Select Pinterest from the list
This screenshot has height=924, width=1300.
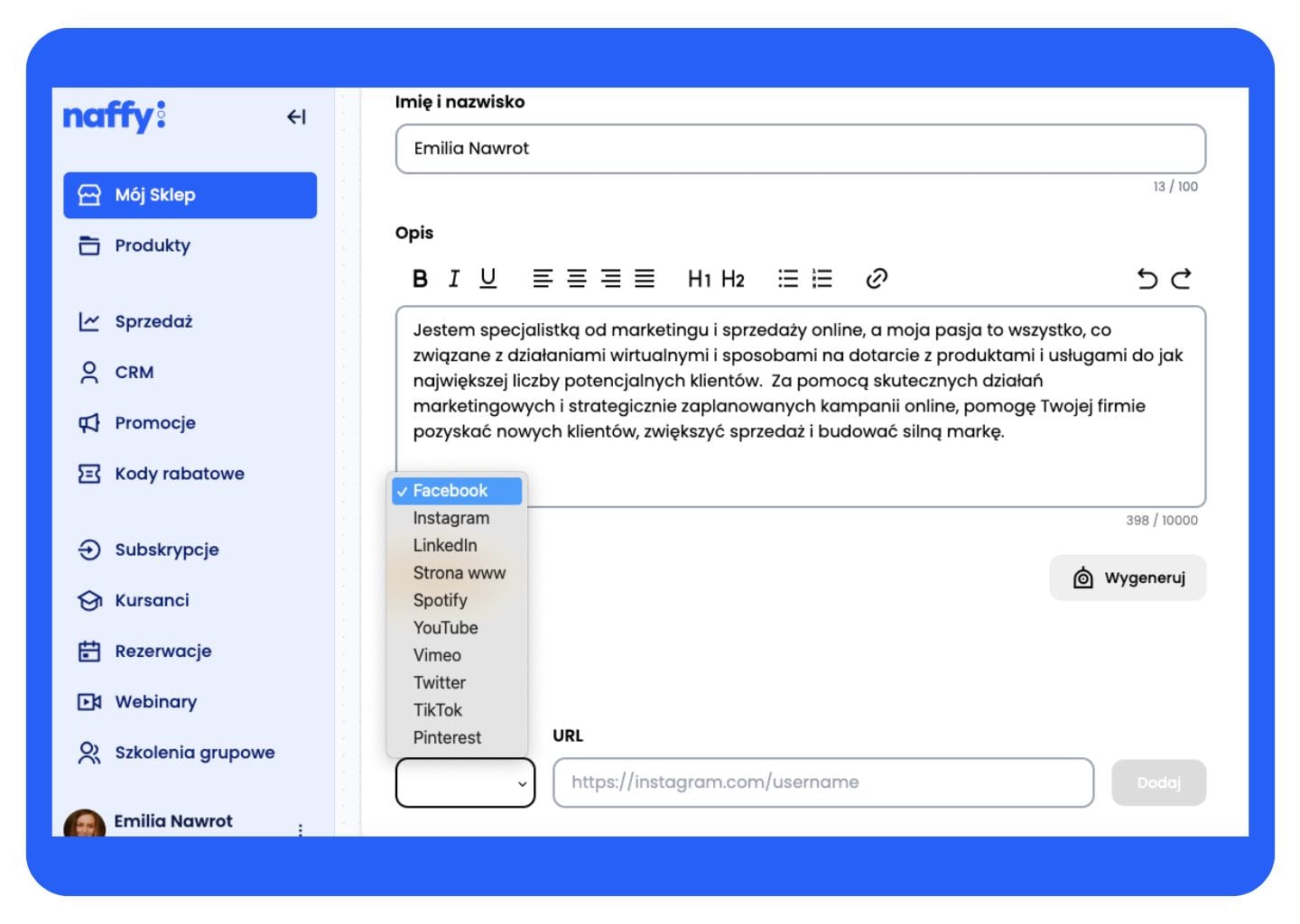[x=457, y=737]
